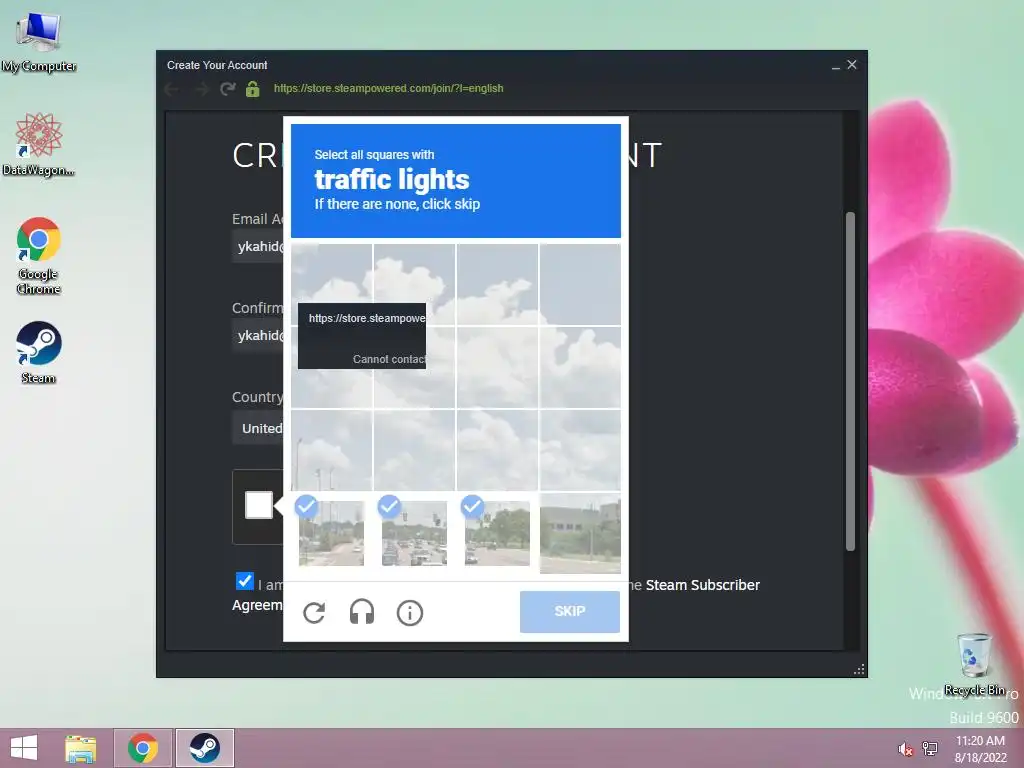
Task: Click the Steam Subscriber Agreement link
Action: [x=703, y=585]
